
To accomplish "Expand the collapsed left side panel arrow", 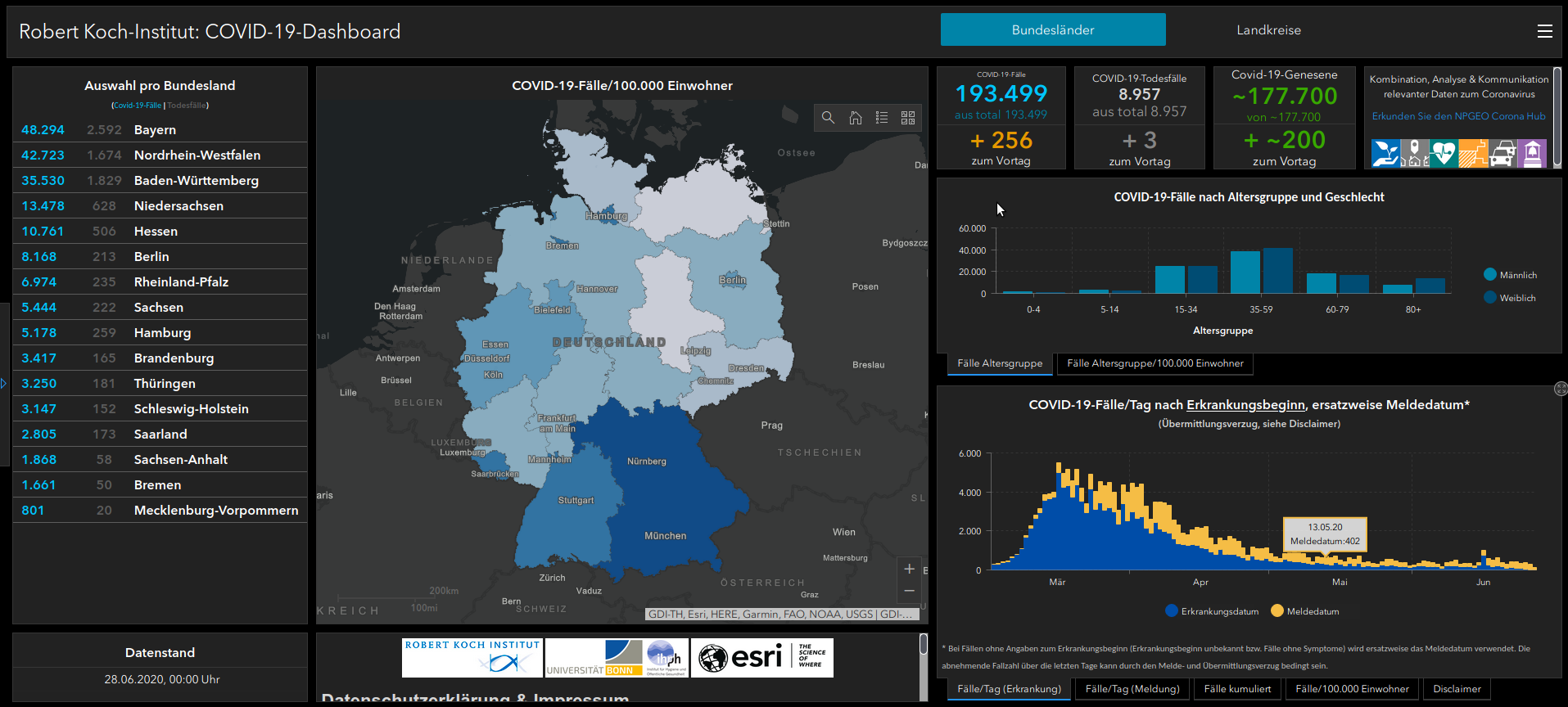I will (4, 383).
